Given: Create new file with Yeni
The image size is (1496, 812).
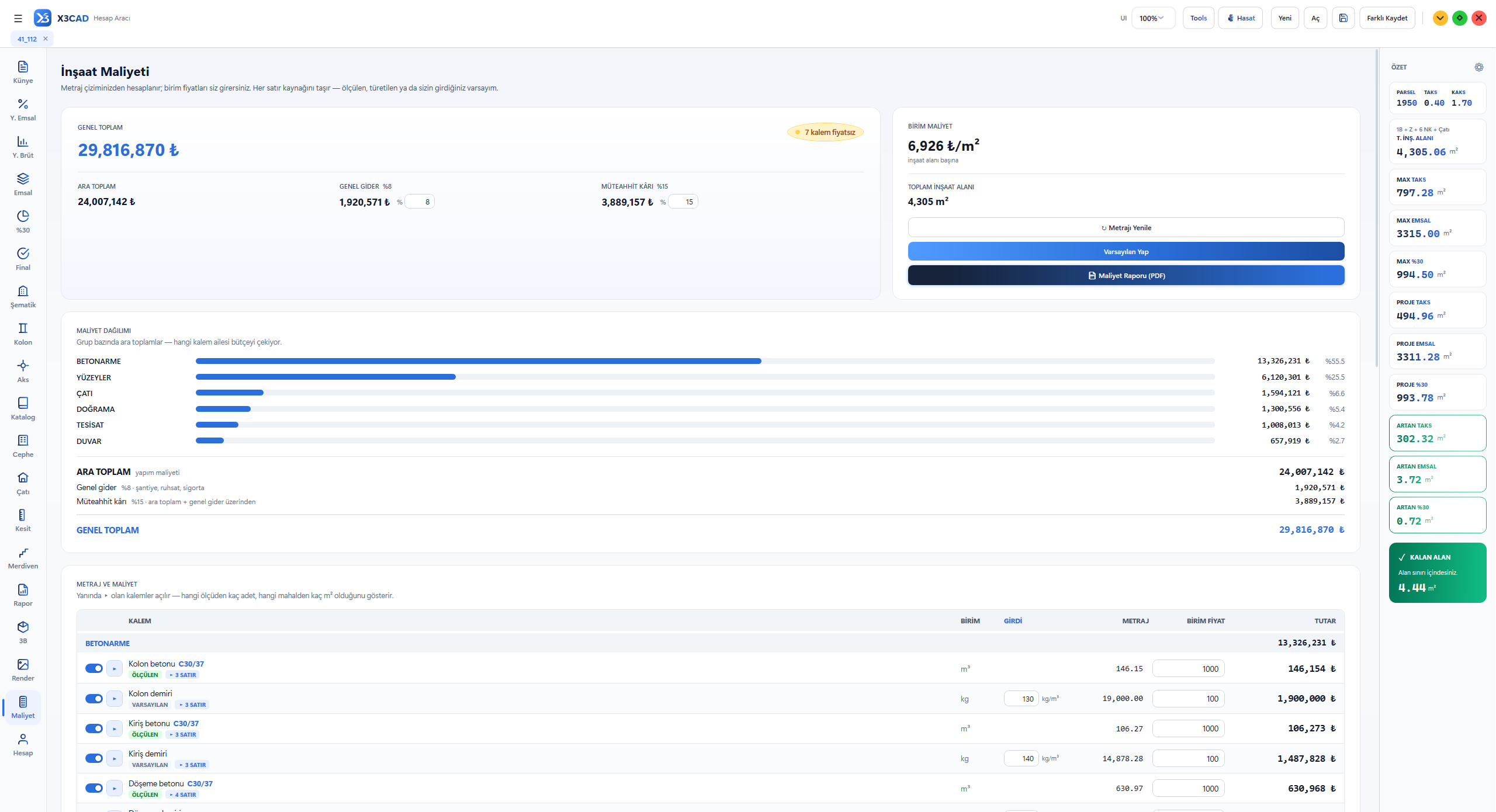Looking at the screenshot, I should click(x=1285, y=18).
